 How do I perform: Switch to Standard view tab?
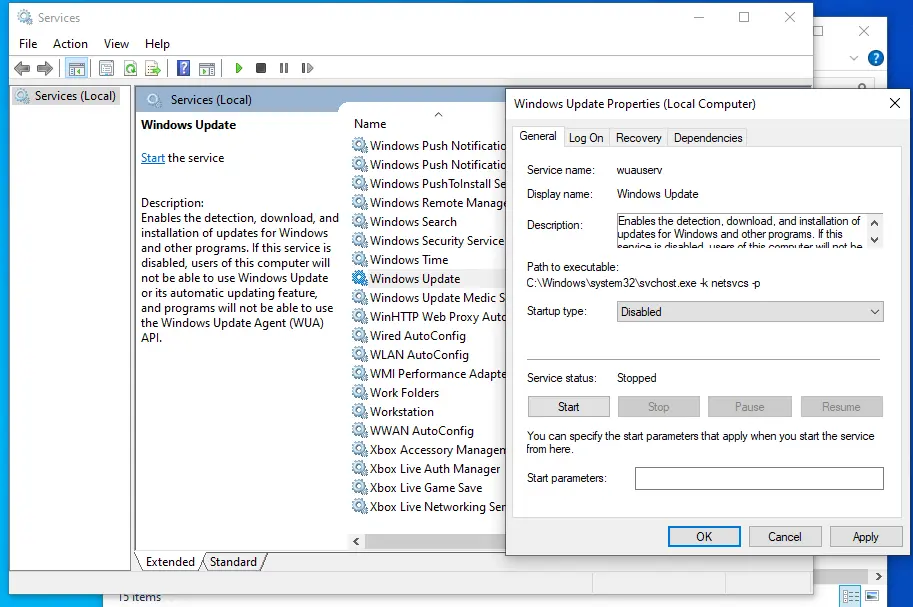233,562
